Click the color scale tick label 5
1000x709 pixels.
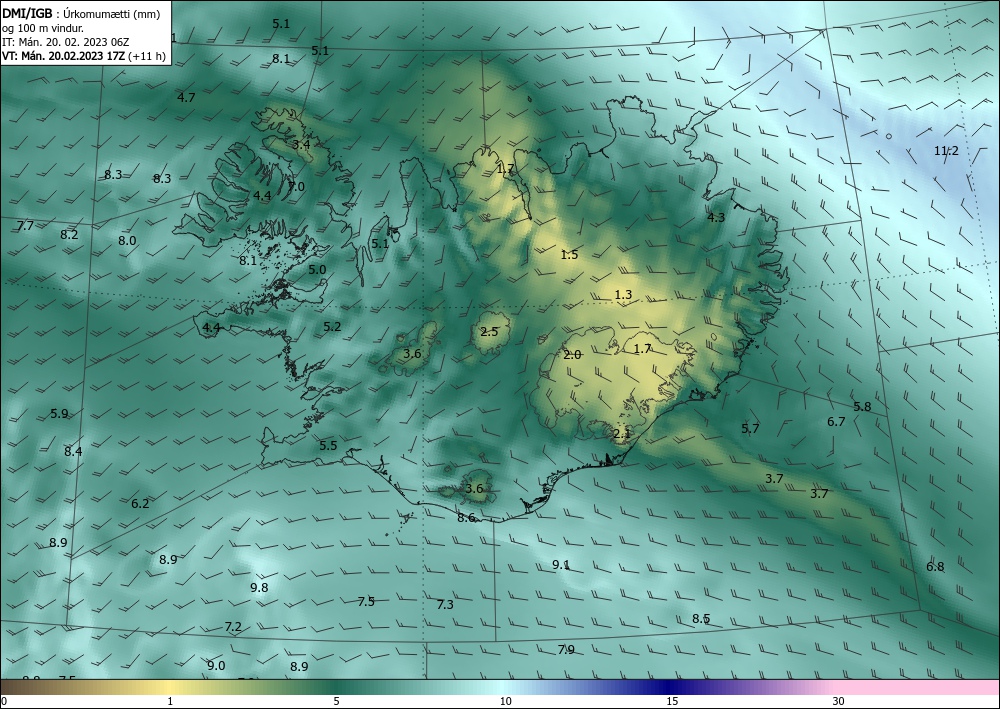336,701
